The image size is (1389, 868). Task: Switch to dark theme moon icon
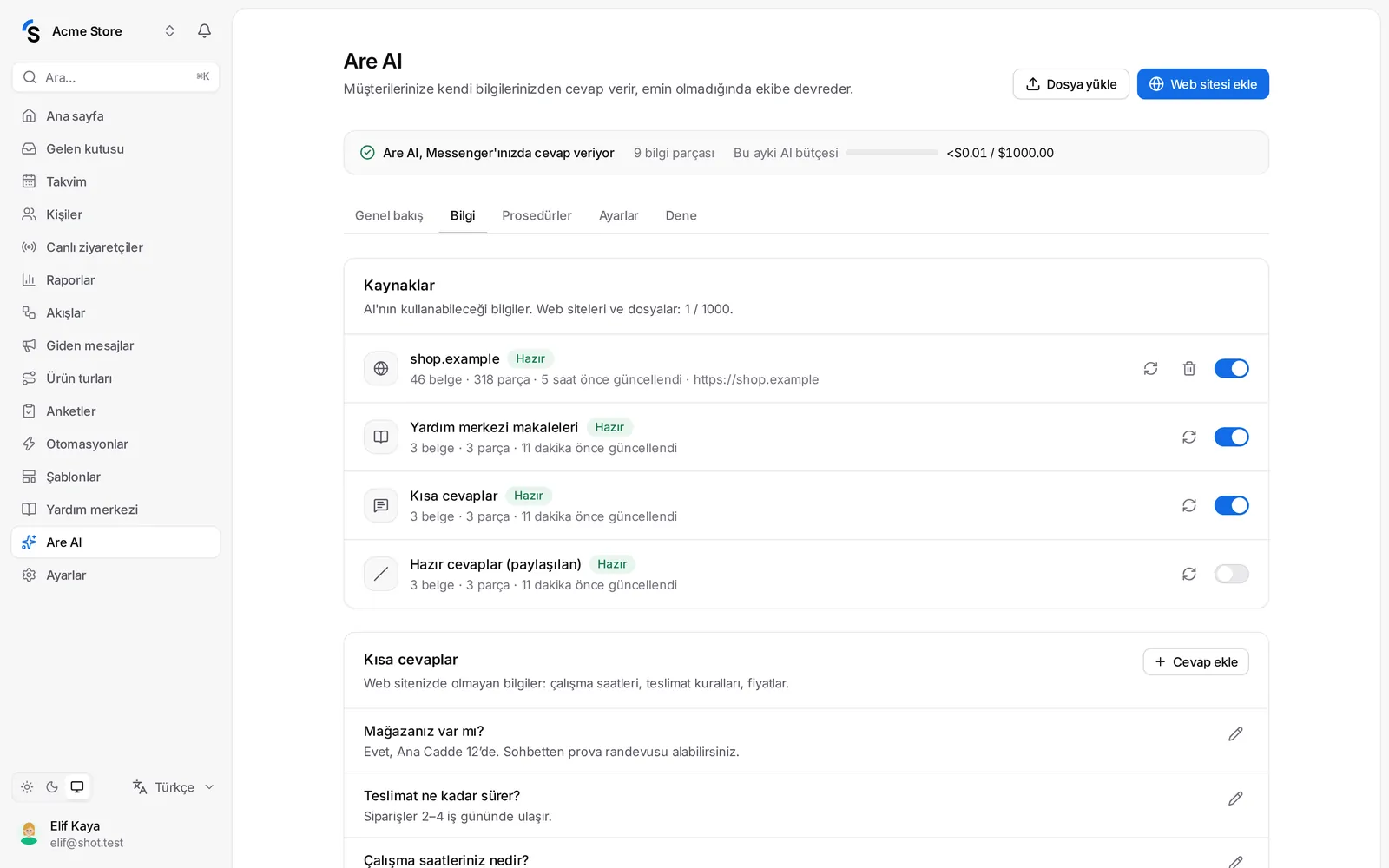(x=52, y=787)
